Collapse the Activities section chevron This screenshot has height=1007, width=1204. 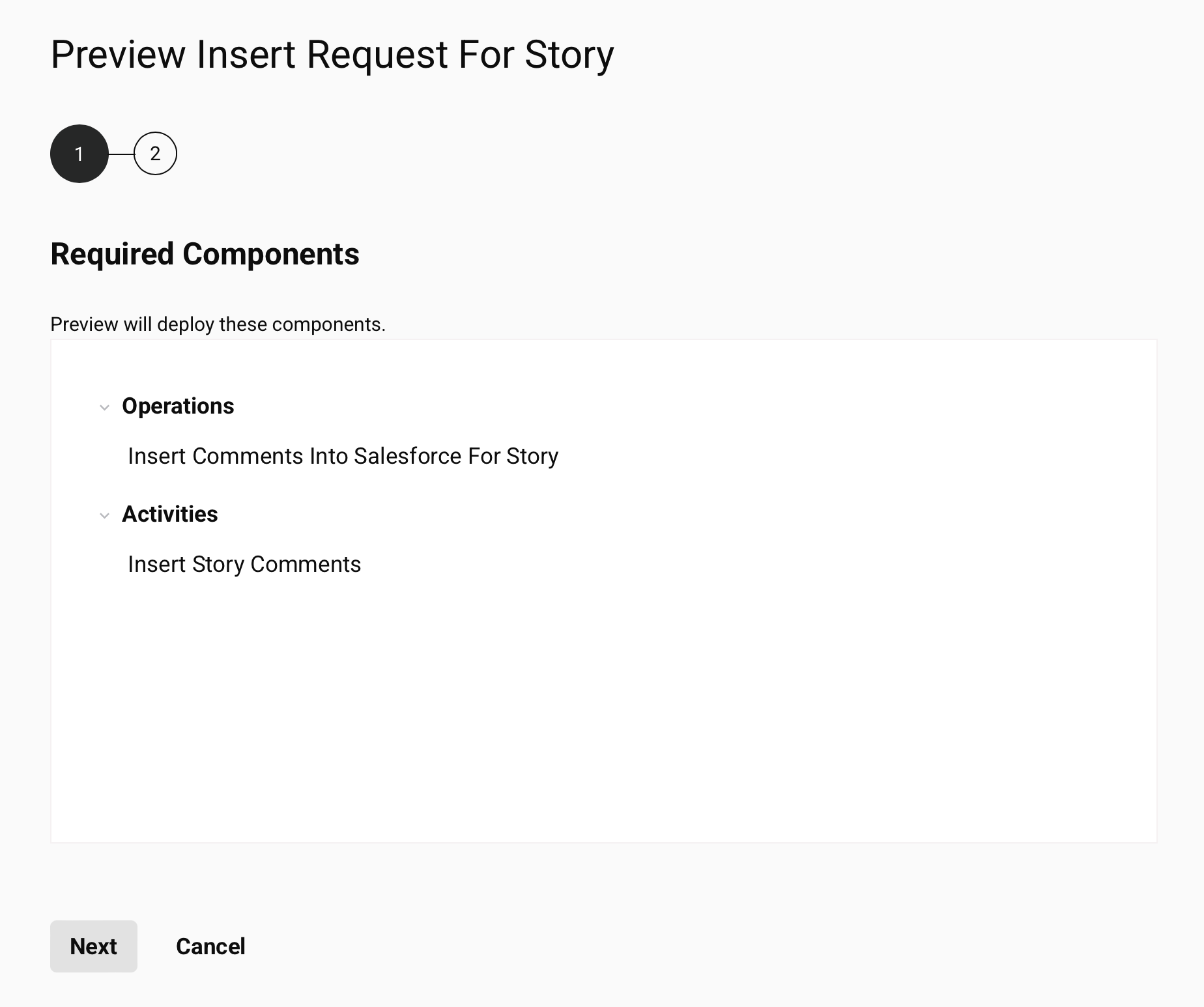point(104,516)
